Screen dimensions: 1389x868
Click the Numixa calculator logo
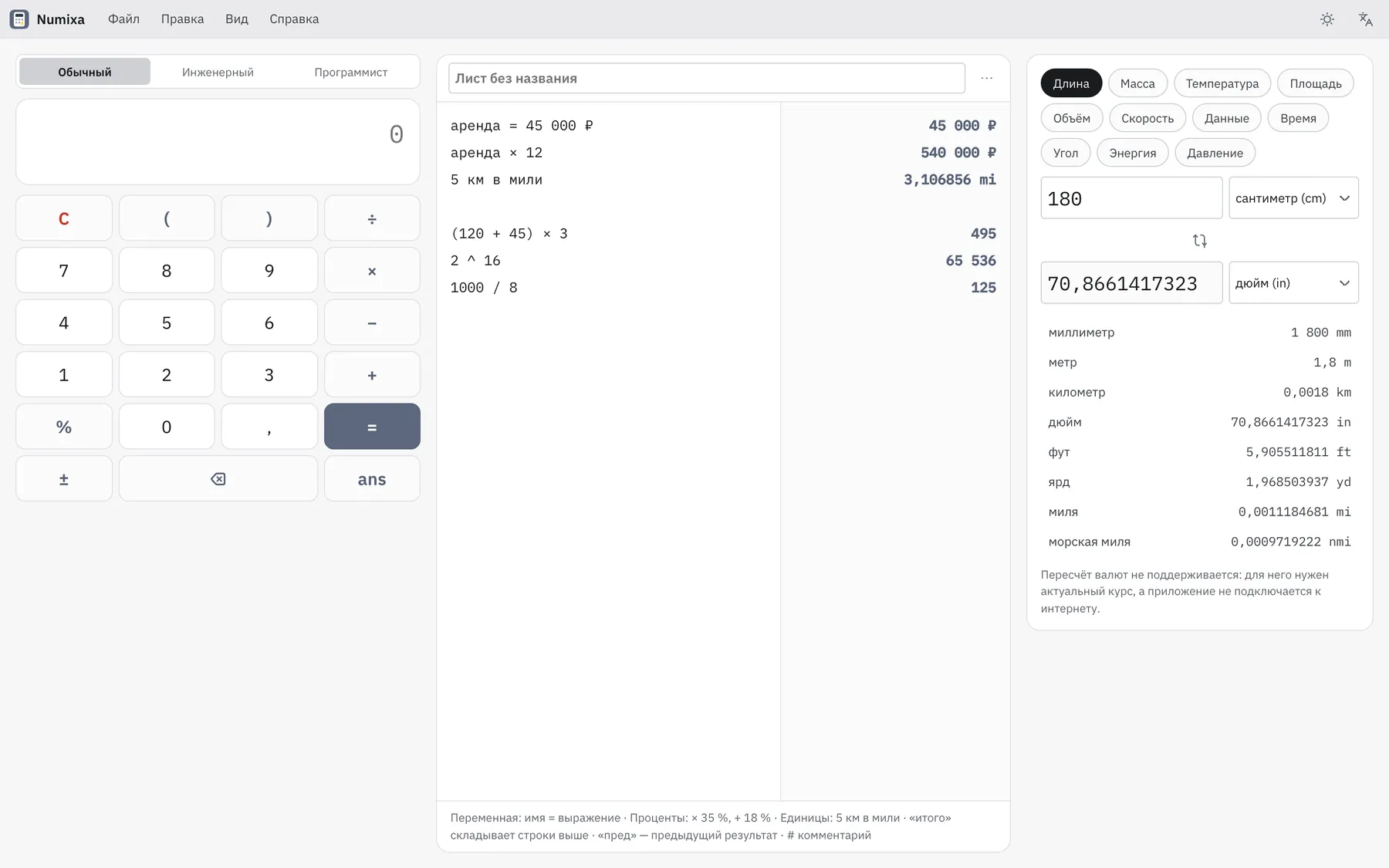click(x=19, y=19)
